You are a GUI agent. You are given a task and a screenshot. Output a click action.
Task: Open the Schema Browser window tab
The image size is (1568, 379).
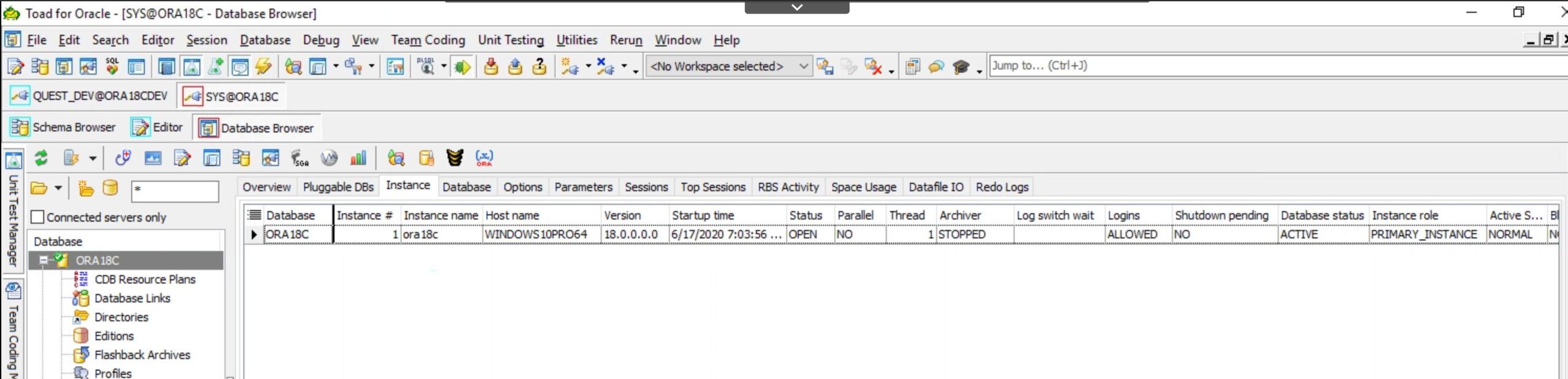pyautogui.click(x=63, y=128)
